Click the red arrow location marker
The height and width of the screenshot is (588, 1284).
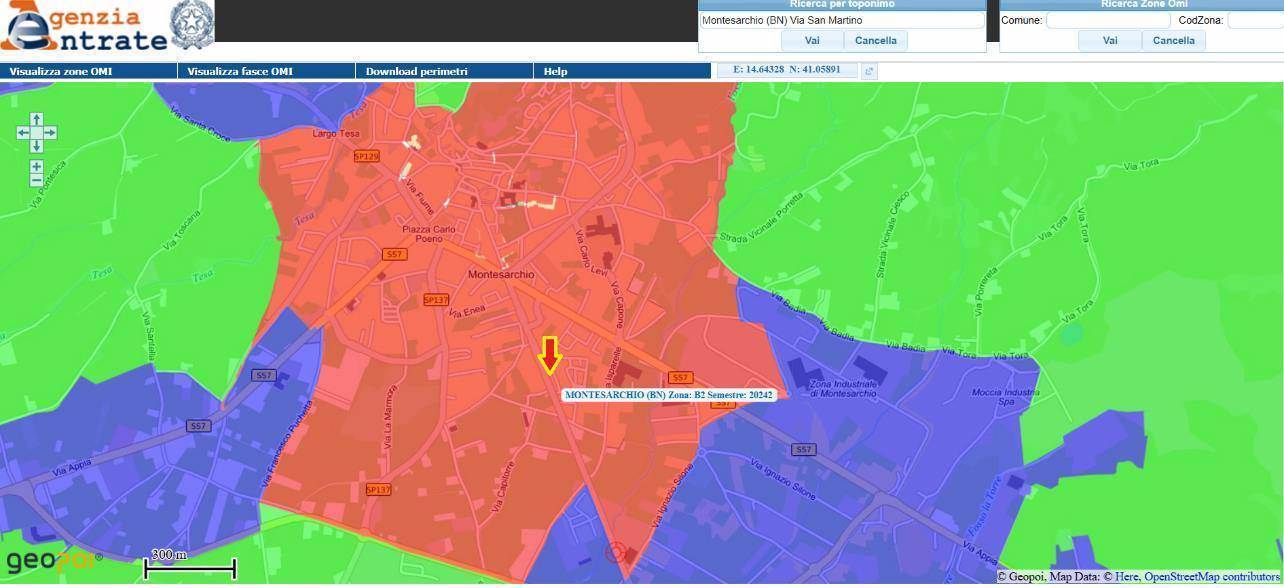549,355
